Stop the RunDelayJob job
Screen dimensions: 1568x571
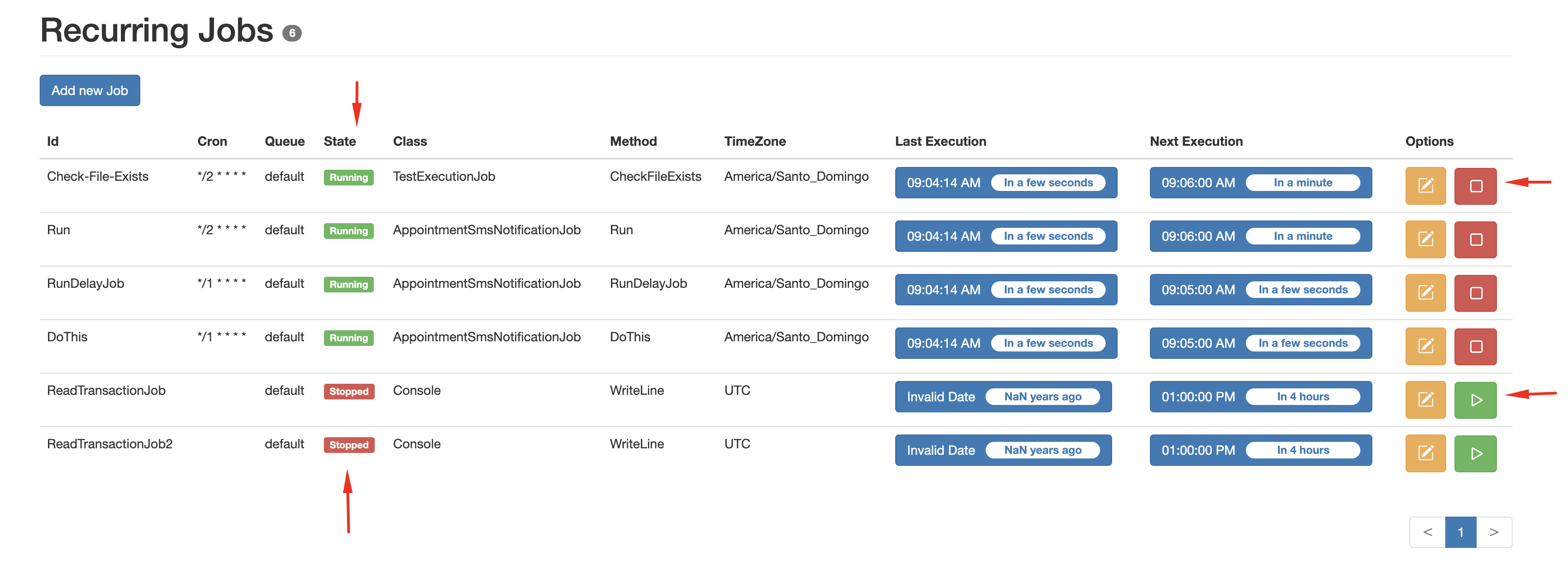coord(1475,292)
